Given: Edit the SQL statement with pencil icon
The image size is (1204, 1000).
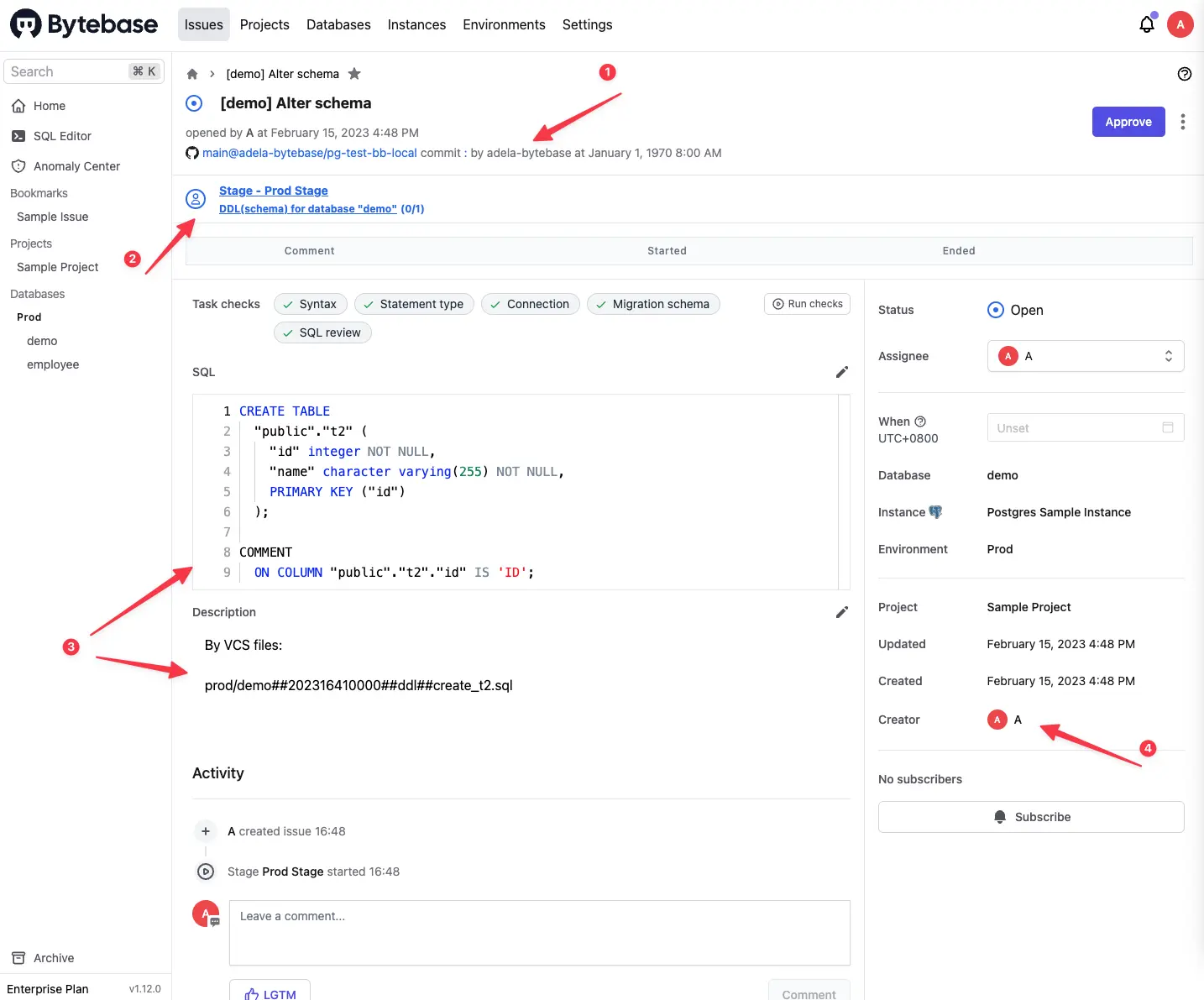Looking at the screenshot, I should coord(842,372).
